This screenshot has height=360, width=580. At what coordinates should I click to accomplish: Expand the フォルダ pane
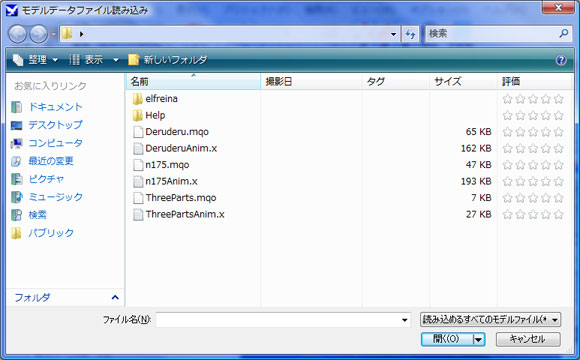coord(115,297)
